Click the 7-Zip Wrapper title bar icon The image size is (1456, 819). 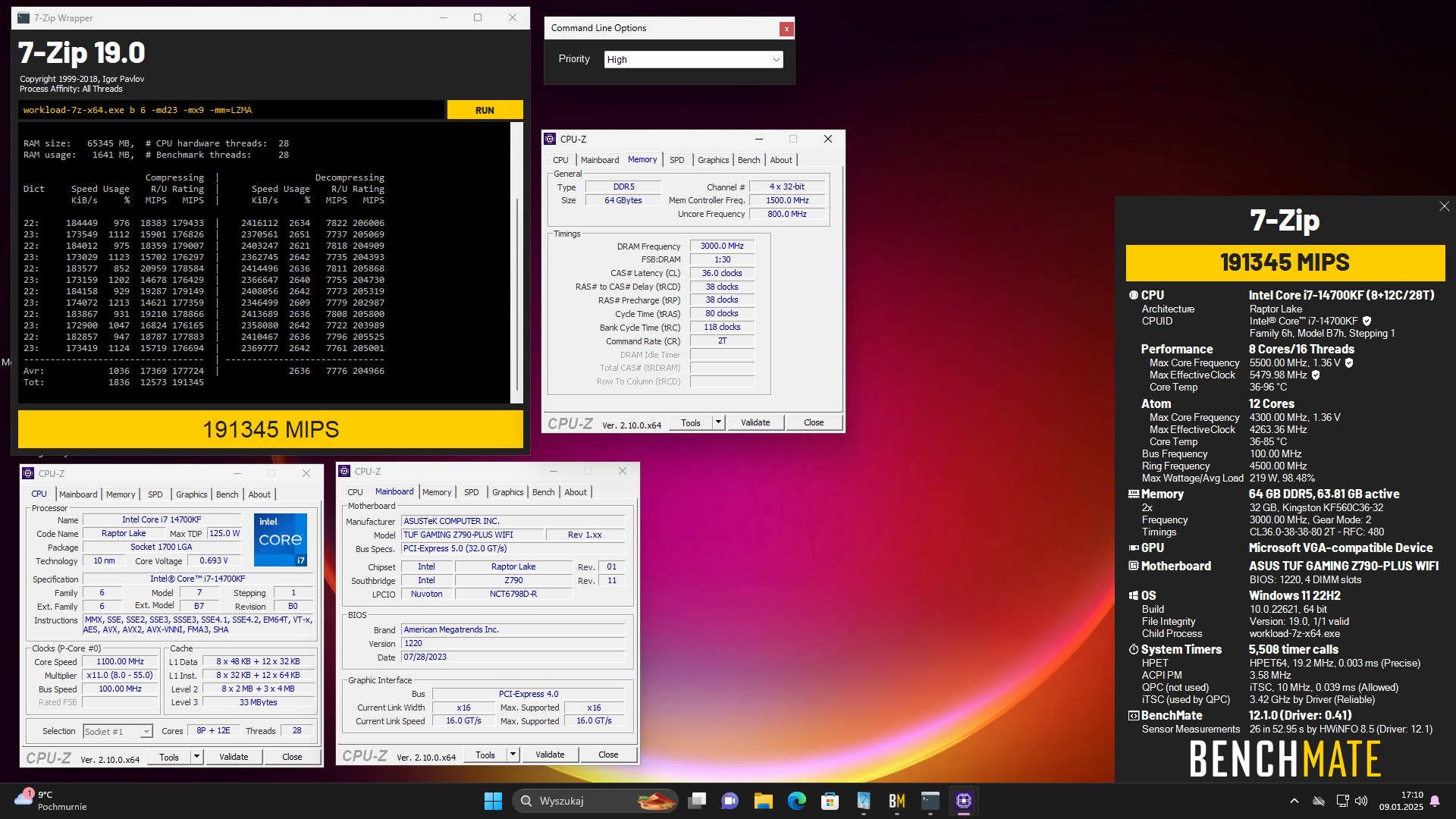tap(24, 17)
